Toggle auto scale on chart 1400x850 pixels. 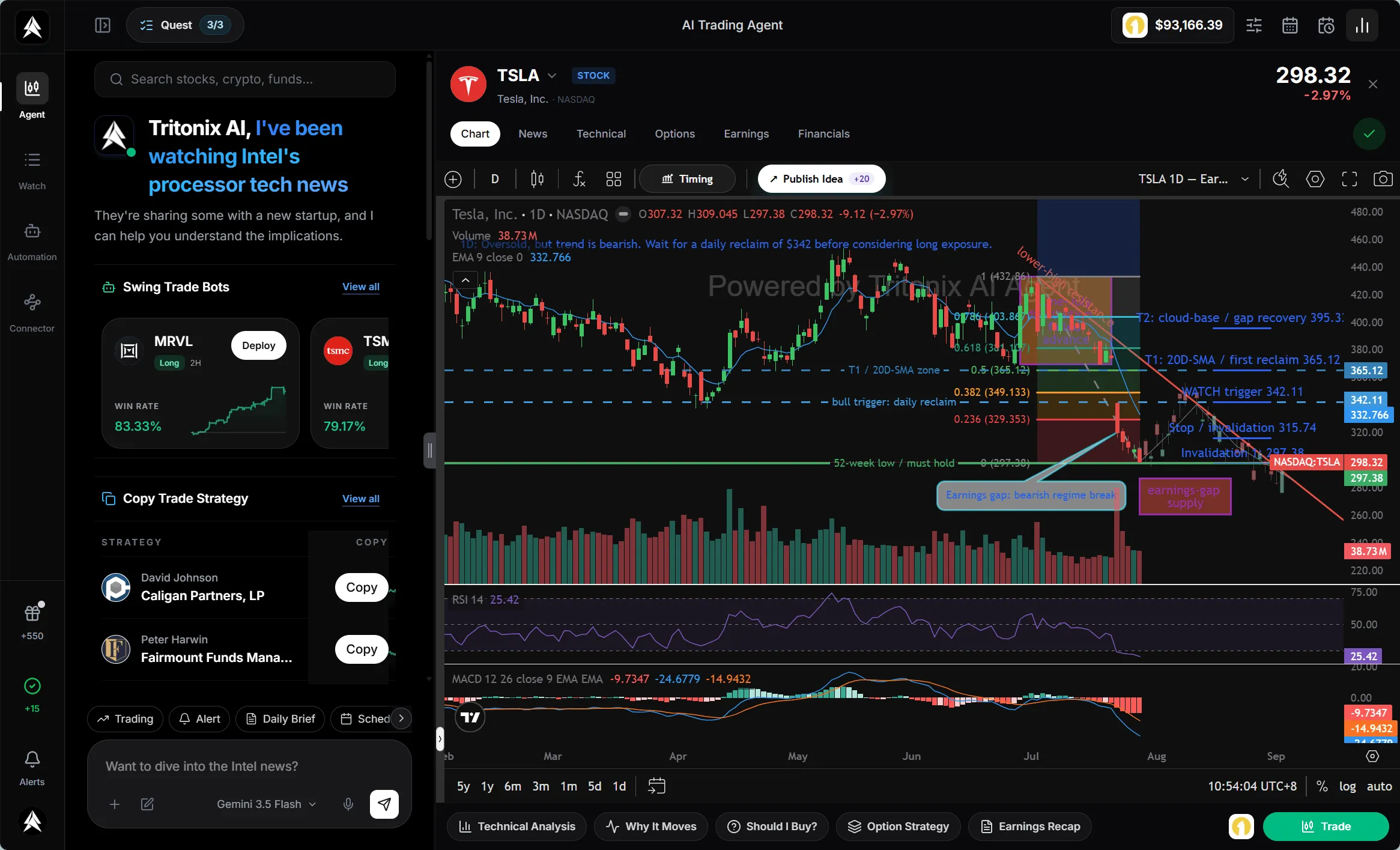click(x=1379, y=786)
